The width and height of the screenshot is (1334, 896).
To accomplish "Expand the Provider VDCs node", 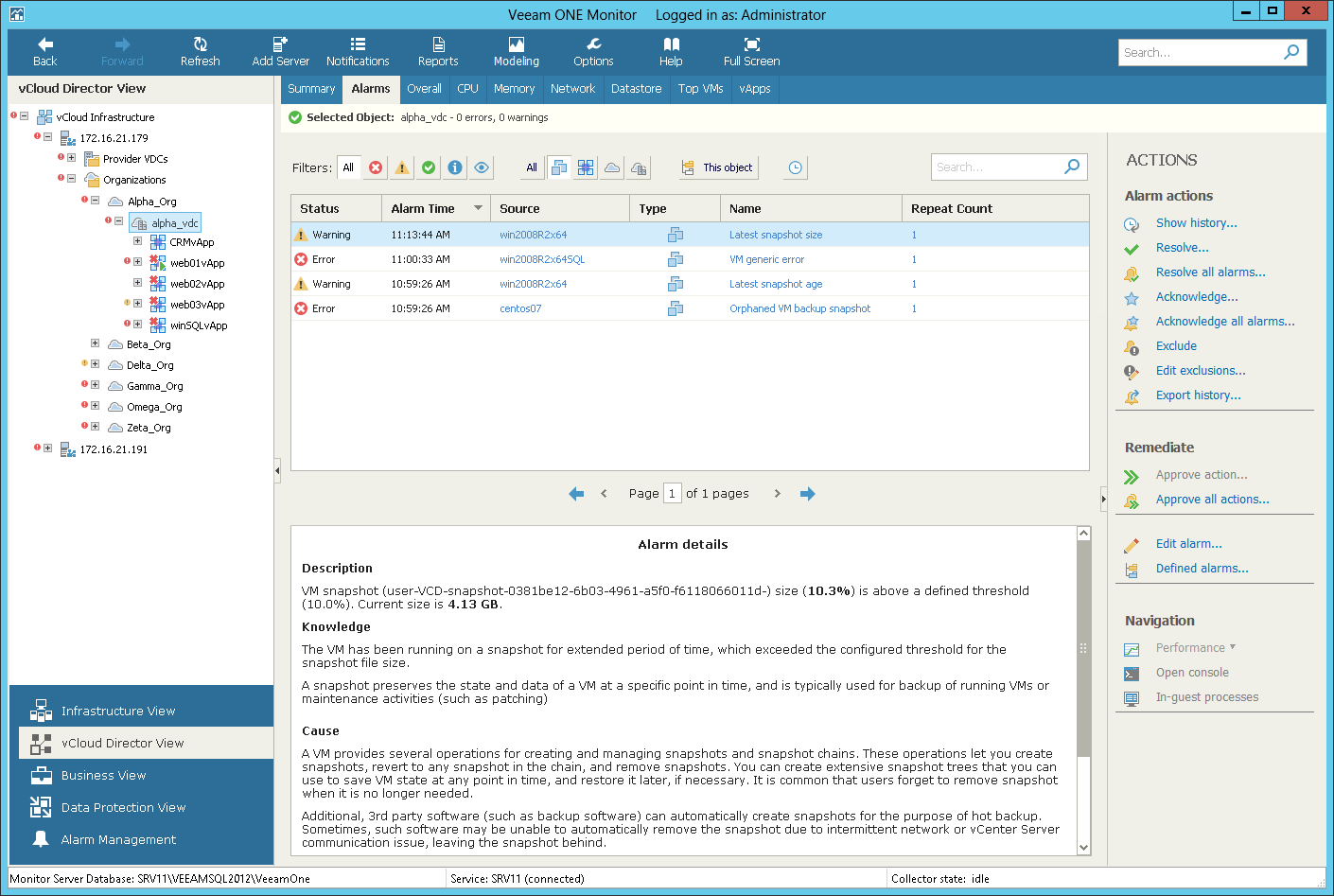I will coord(71,158).
